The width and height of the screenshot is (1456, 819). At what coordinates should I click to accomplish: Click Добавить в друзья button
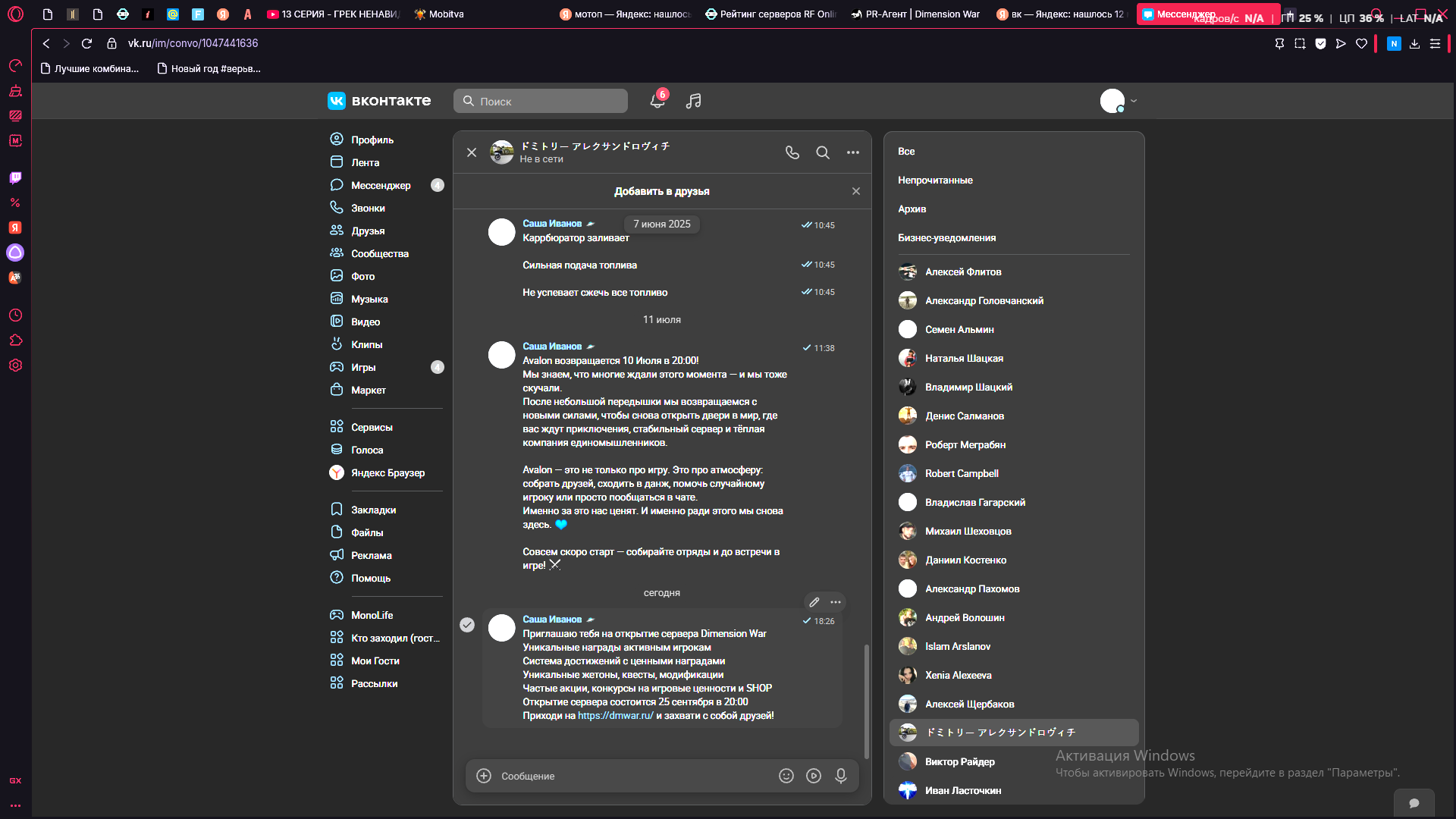[x=661, y=191]
